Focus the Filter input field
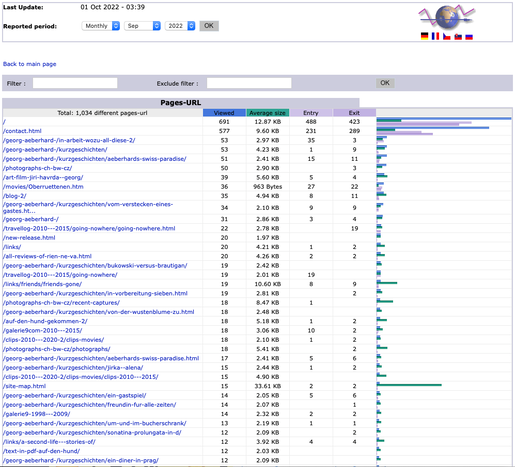The width and height of the screenshot is (515, 467). 75,83
